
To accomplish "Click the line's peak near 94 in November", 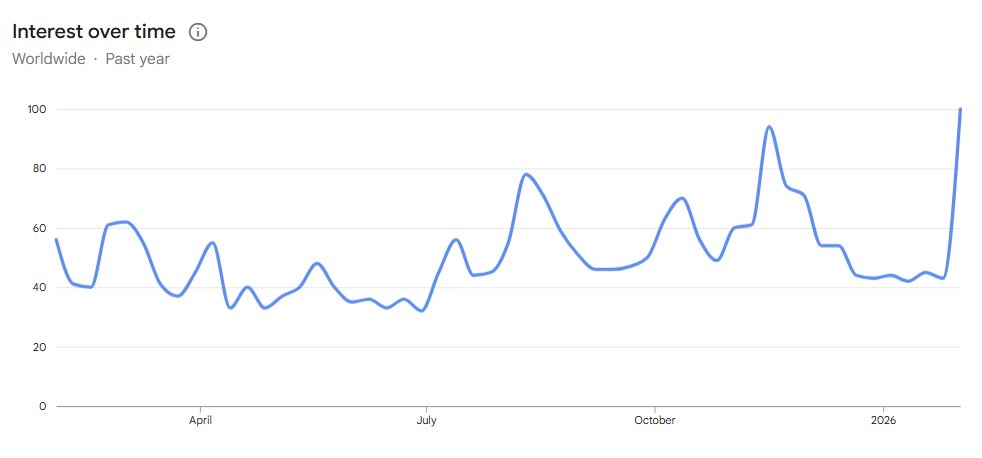I will (769, 127).
